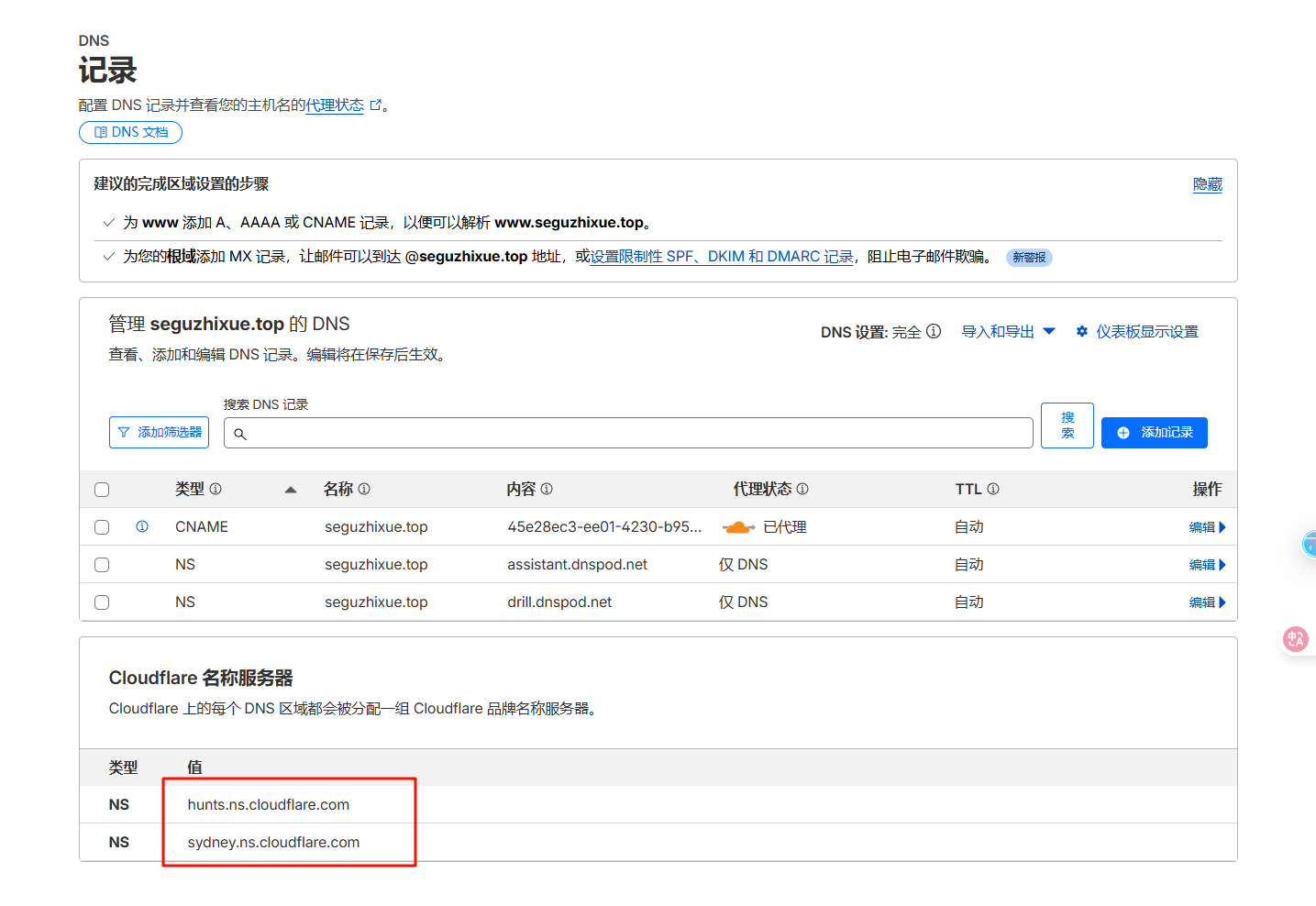
Task: Click the pink translate floating icon
Action: point(1296,639)
